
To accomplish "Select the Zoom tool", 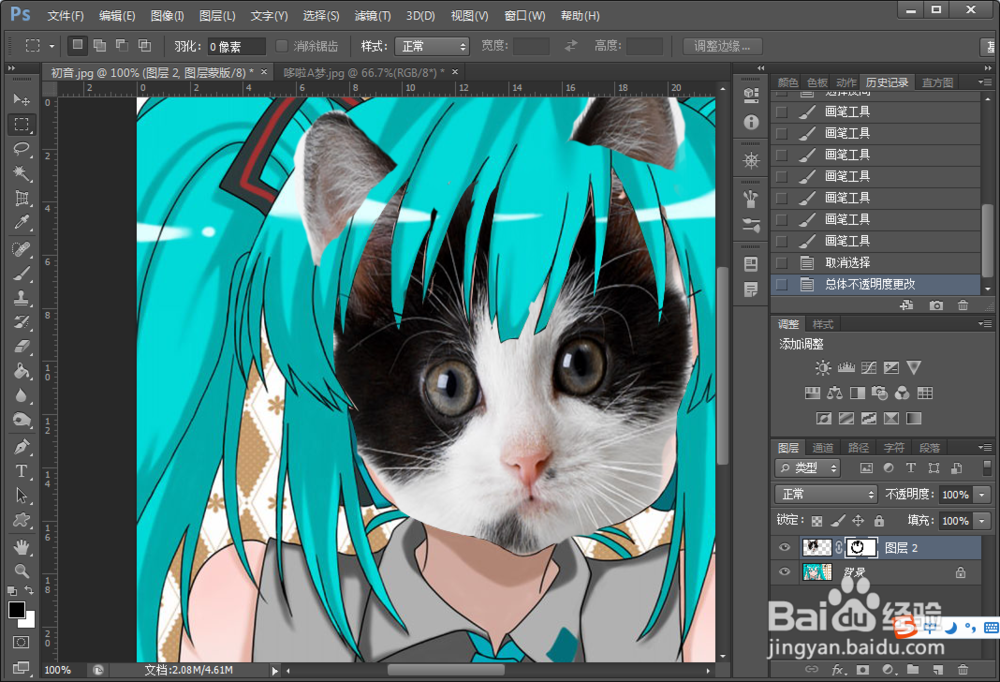I will [21, 571].
